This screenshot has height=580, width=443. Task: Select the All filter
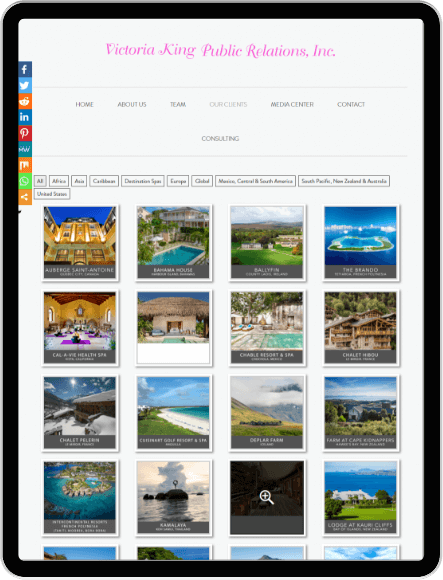pos(40,181)
